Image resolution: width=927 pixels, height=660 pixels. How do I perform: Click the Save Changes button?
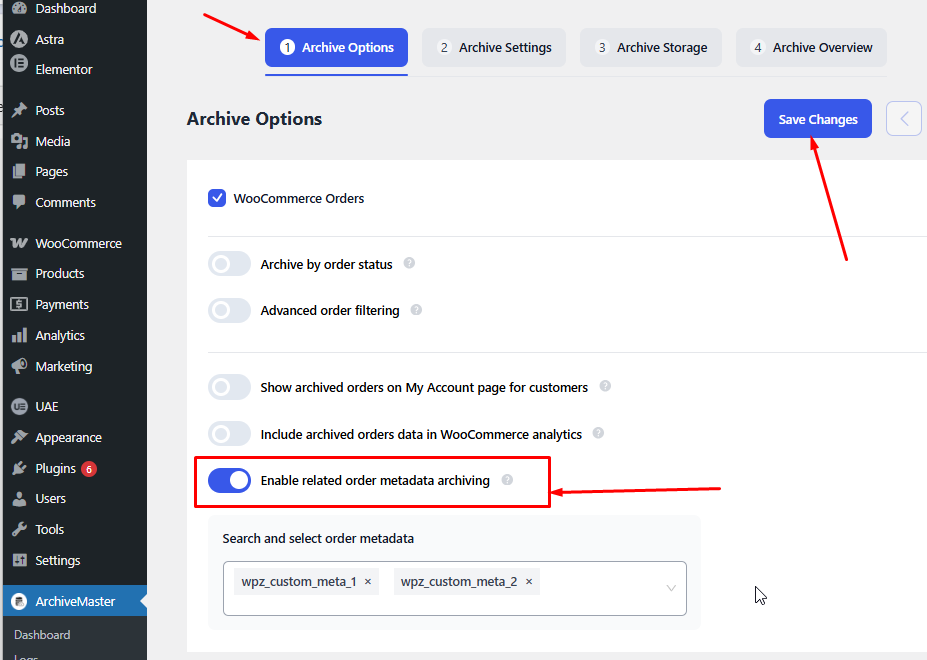[x=818, y=119]
